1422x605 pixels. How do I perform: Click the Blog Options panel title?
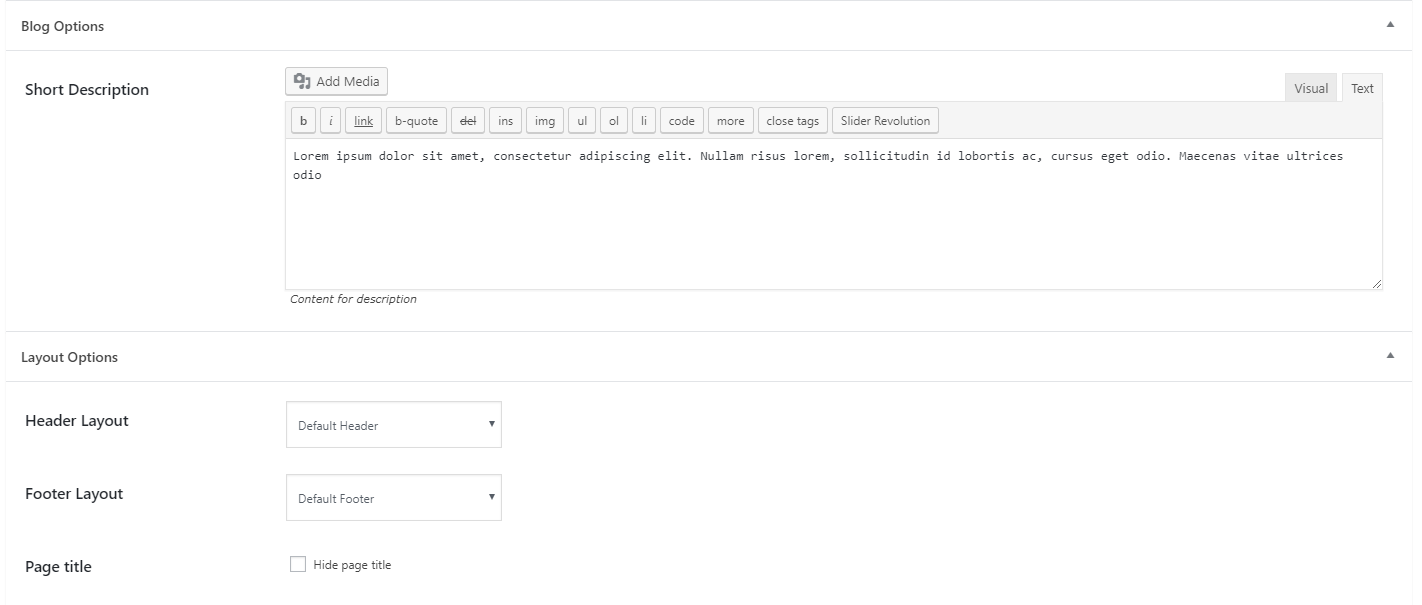(62, 26)
